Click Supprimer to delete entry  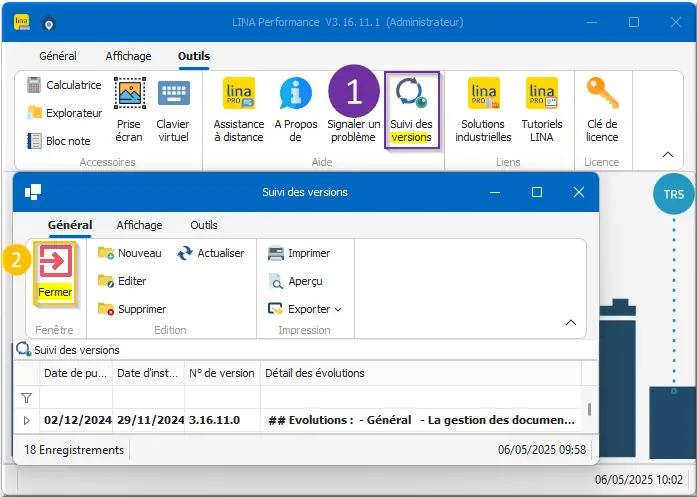click(132, 309)
